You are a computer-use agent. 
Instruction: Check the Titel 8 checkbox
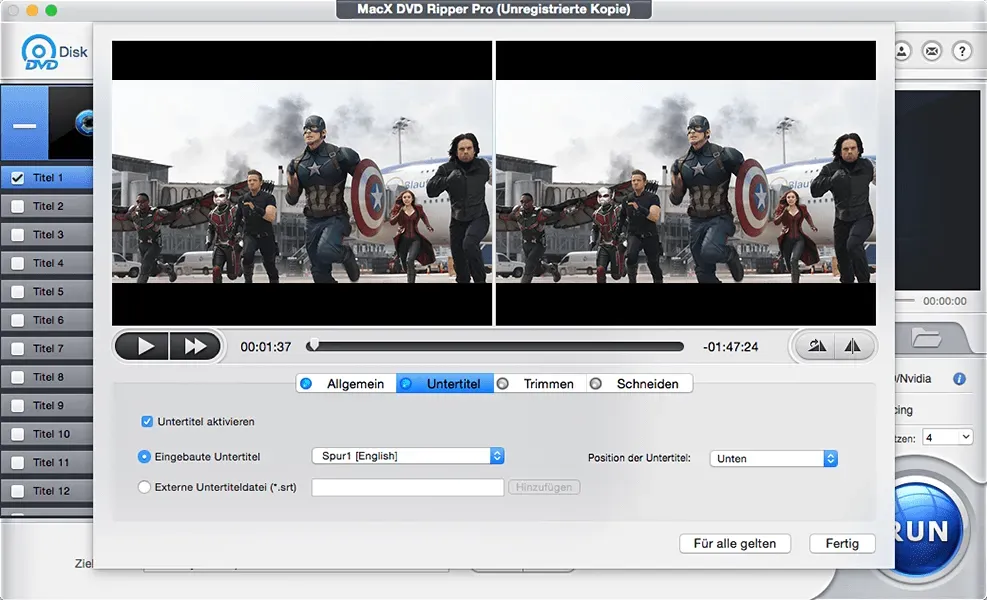[18, 377]
